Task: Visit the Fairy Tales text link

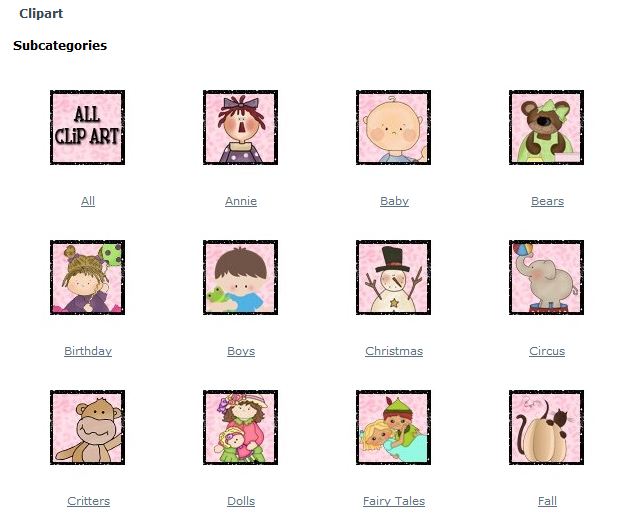Action: (394, 502)
